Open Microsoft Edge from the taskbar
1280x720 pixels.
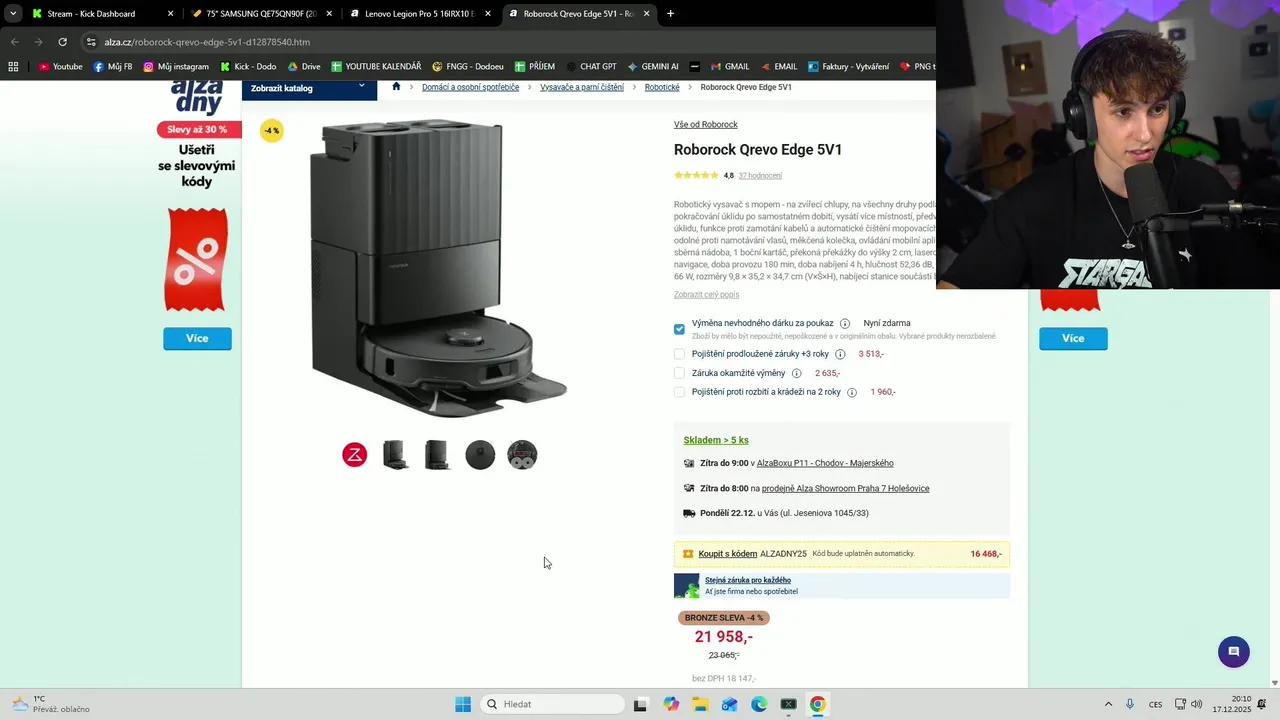click(759, 704)
